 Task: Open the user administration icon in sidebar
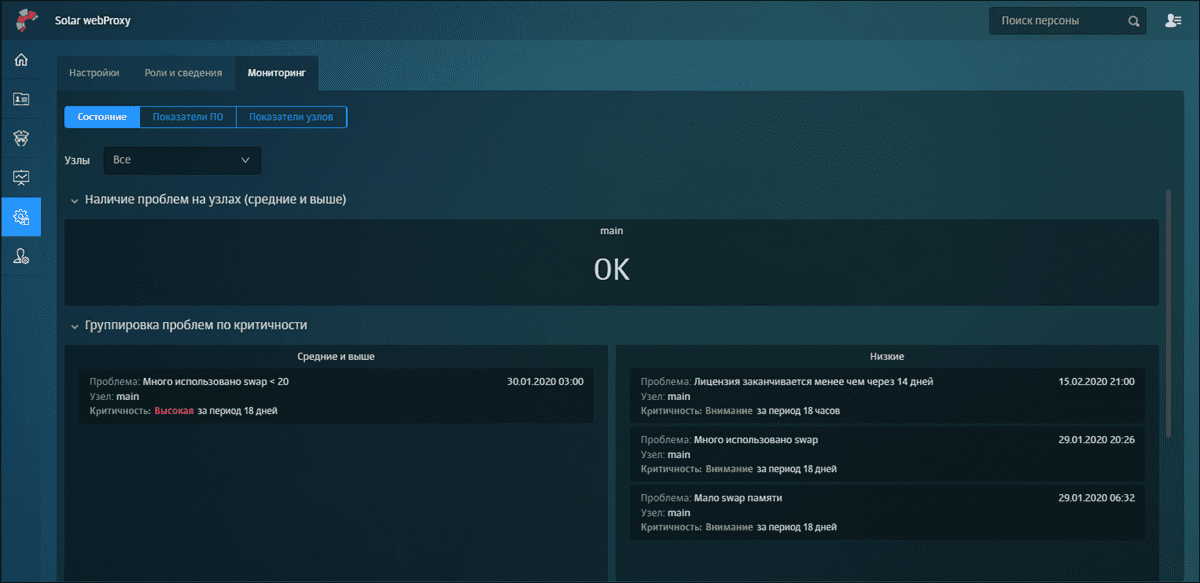(x=21, y=256)
